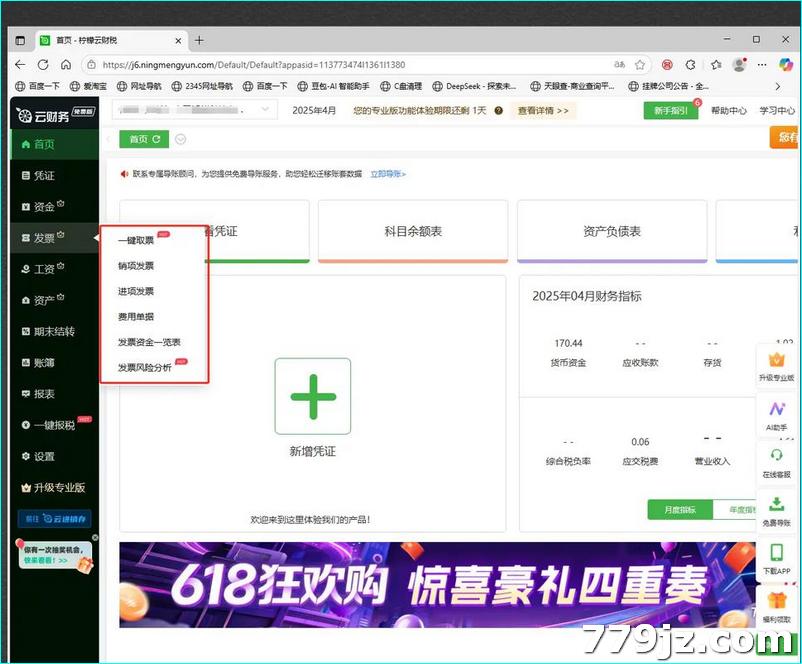The width and height of the screenshot is (802, 664).
Task: Click the red circular extension icon
Action: coord(667,65)
